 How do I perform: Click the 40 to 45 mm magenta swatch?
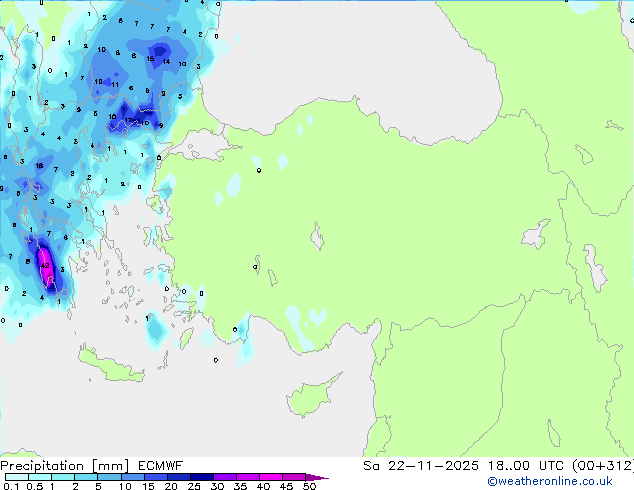coord(271,477)
